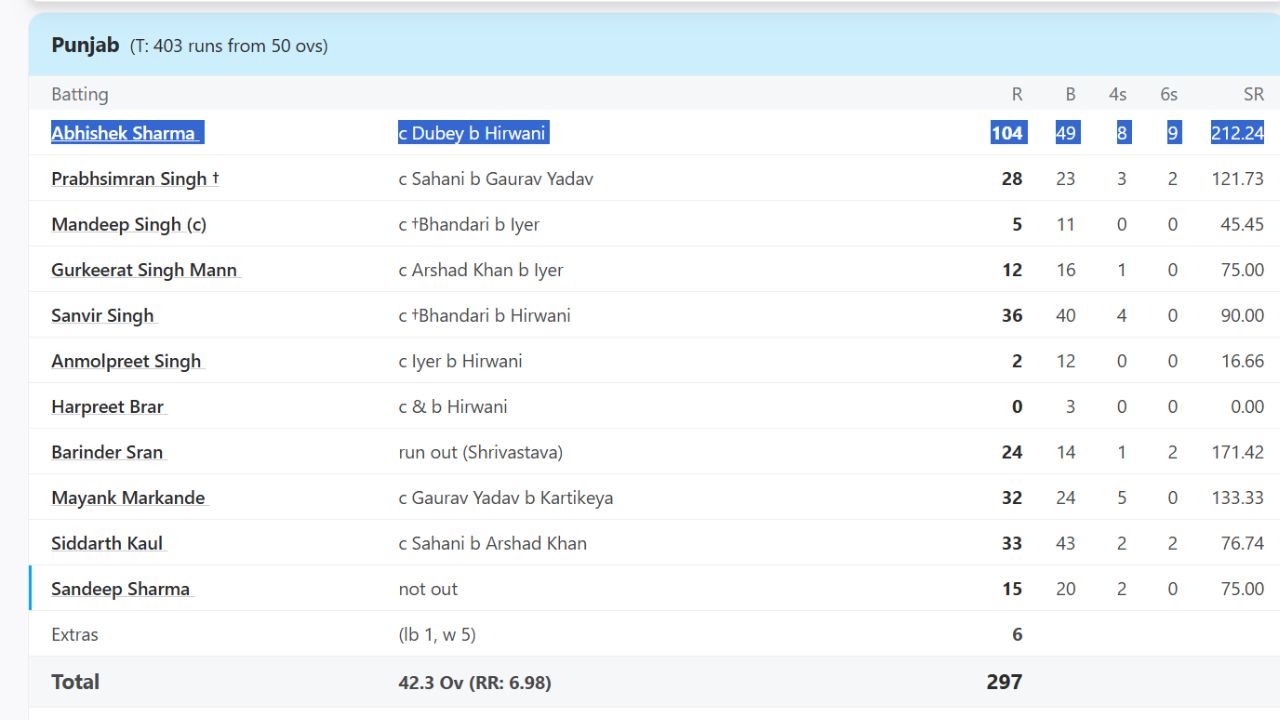The width and height of the screenshot is (1280, 720).
Task: Open Sandeep Sharma player page
Action: tap(120, 589)
